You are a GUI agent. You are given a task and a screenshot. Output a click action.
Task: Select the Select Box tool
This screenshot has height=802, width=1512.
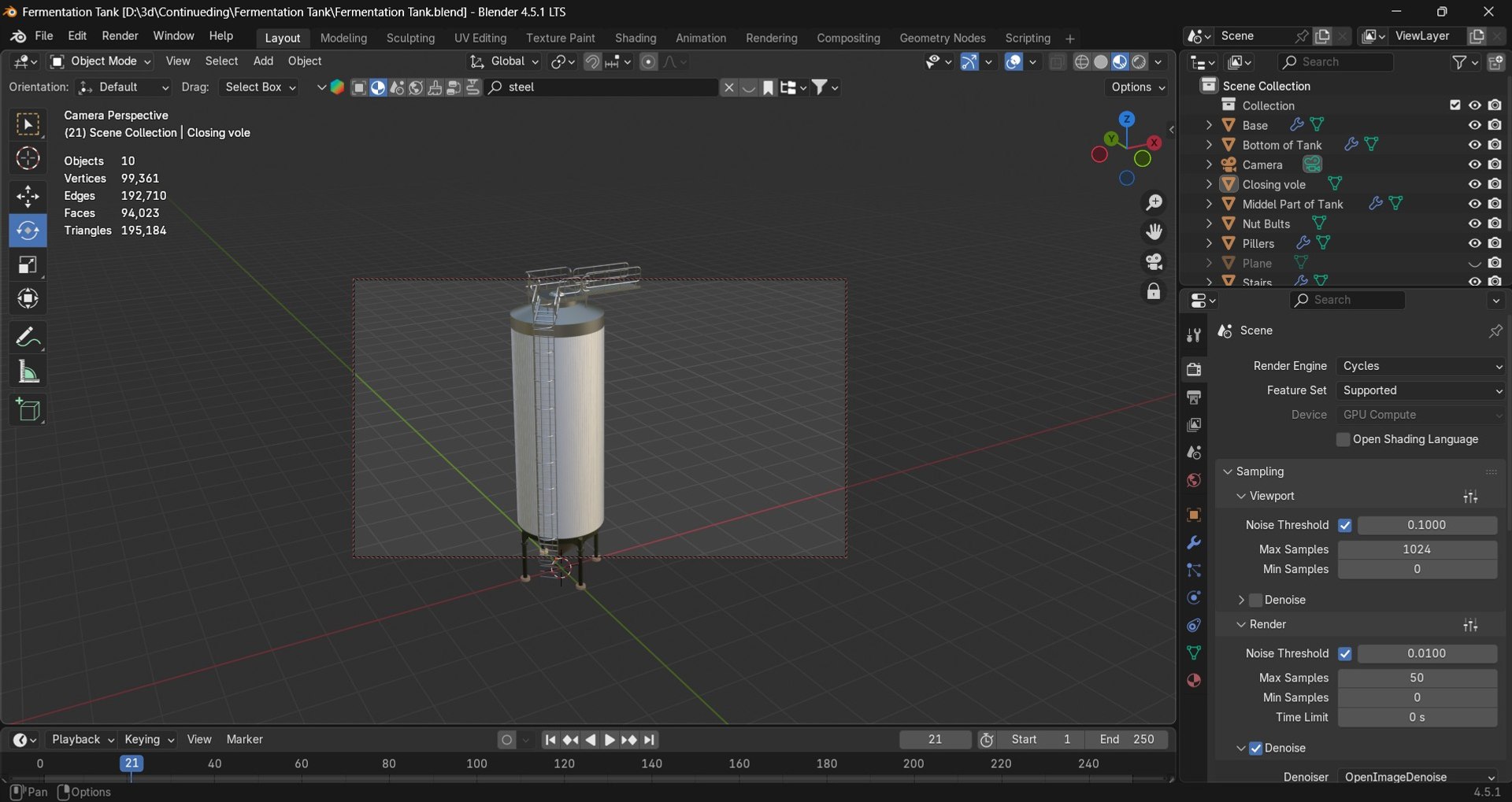pos(28,125)
